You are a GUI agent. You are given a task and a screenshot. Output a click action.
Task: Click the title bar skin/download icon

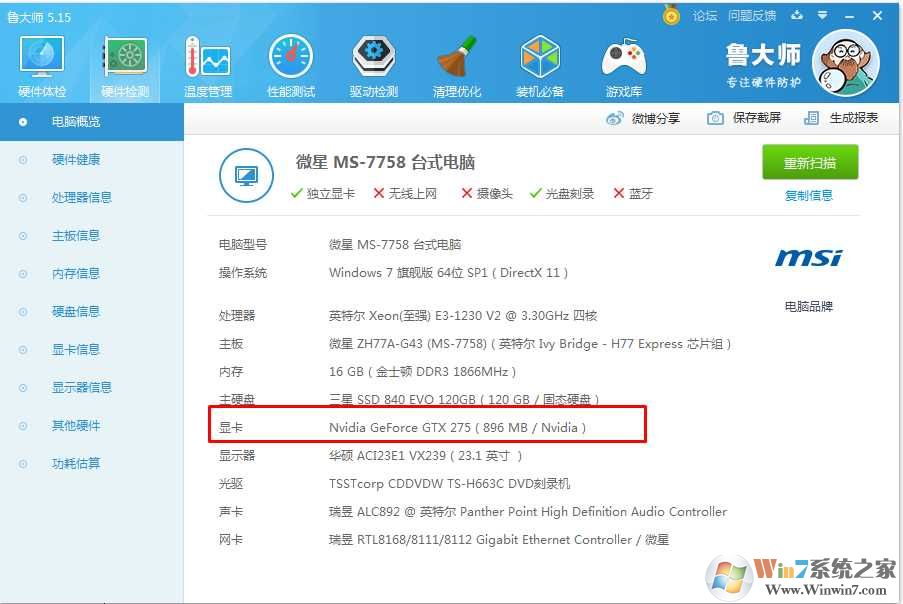[797, 16]
